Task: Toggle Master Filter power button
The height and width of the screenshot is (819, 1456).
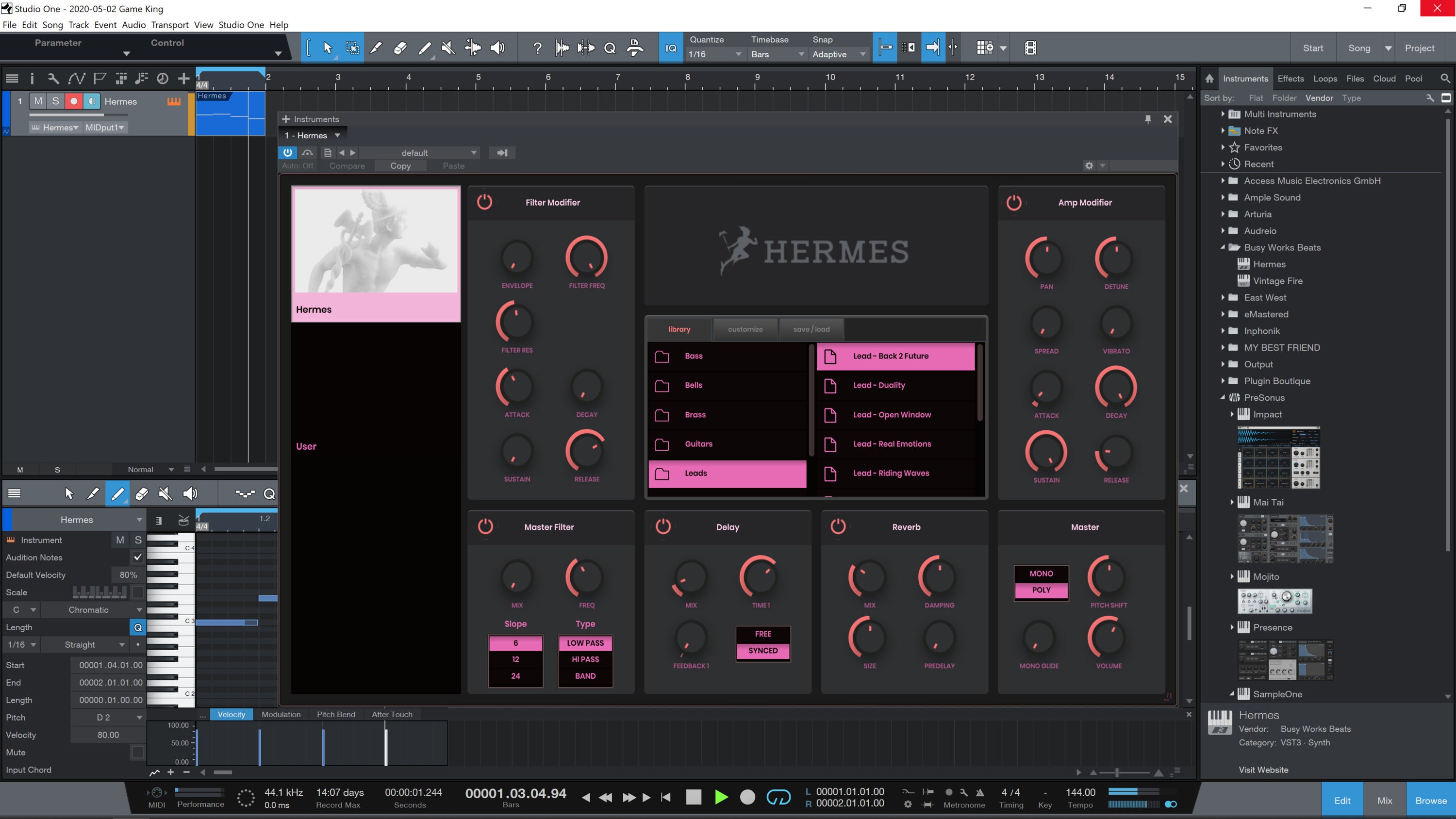Action: click(485, 526)
